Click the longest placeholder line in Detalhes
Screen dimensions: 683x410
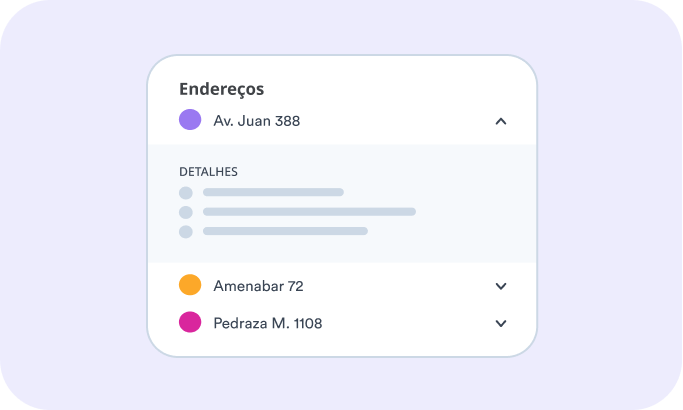click(309, 212)
